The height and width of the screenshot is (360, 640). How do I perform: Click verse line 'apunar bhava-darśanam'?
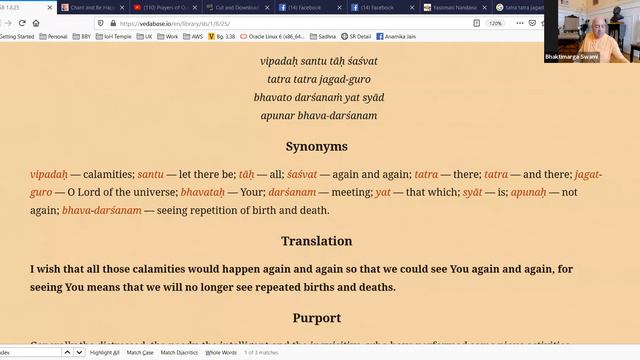pyautogui.click(x=319, y=116)
